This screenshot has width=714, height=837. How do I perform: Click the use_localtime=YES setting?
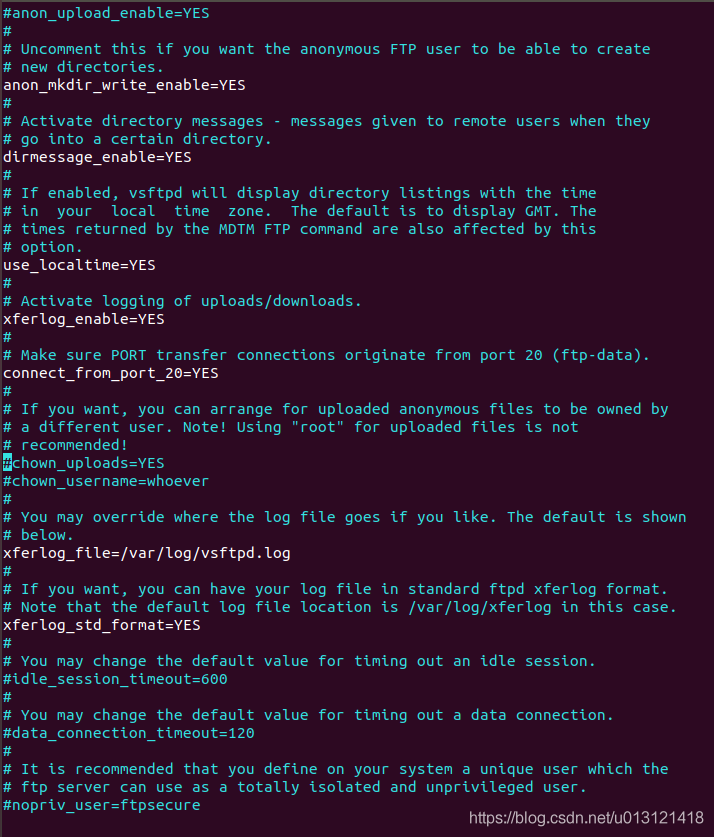pos(80,265)
